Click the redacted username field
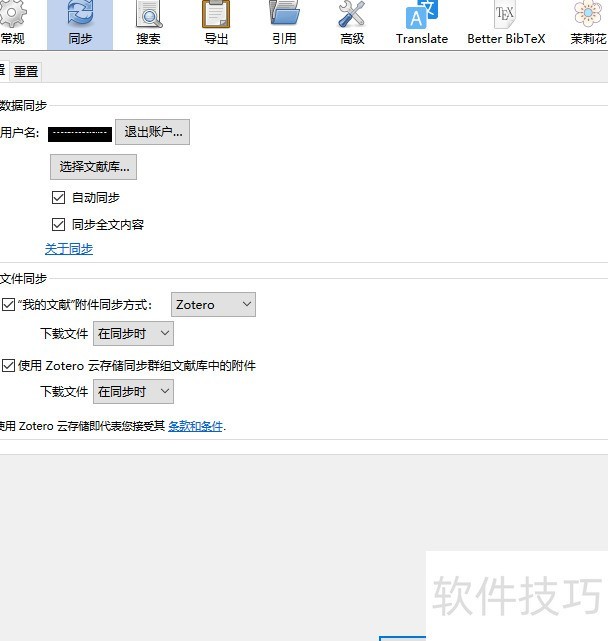The image size is (608, 641). (x=80, y=134)
